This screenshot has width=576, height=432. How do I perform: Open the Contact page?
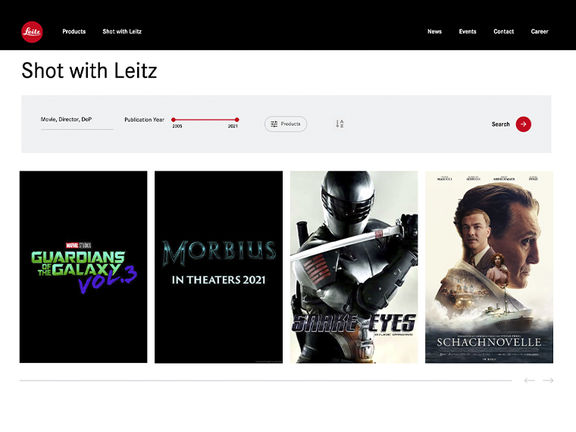(504, 32)
